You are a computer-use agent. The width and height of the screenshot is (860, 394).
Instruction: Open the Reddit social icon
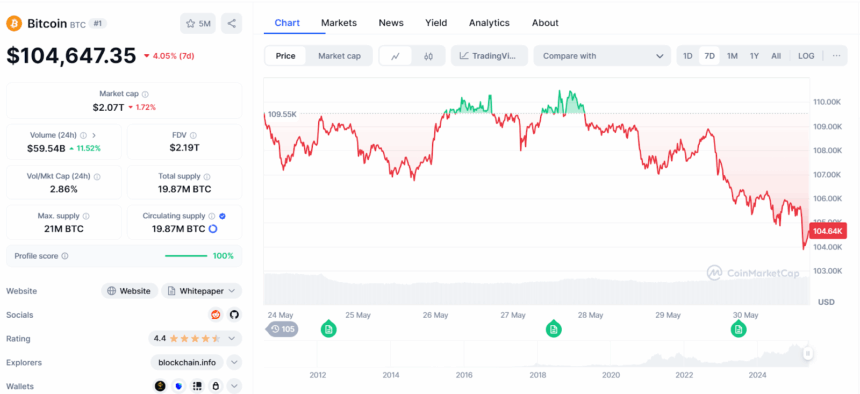pyautogui.click(x=216, y=315)
